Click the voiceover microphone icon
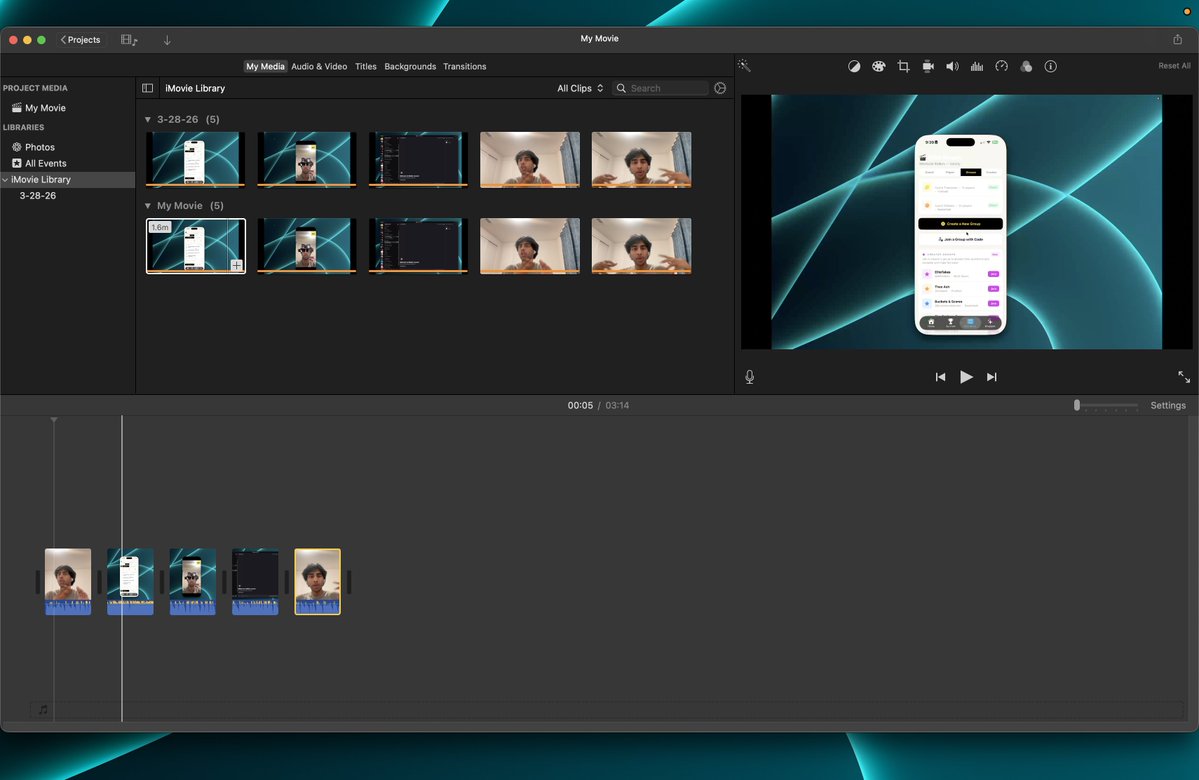The height and width of the screenshot is (780, 1199). (x=749, y=377)
